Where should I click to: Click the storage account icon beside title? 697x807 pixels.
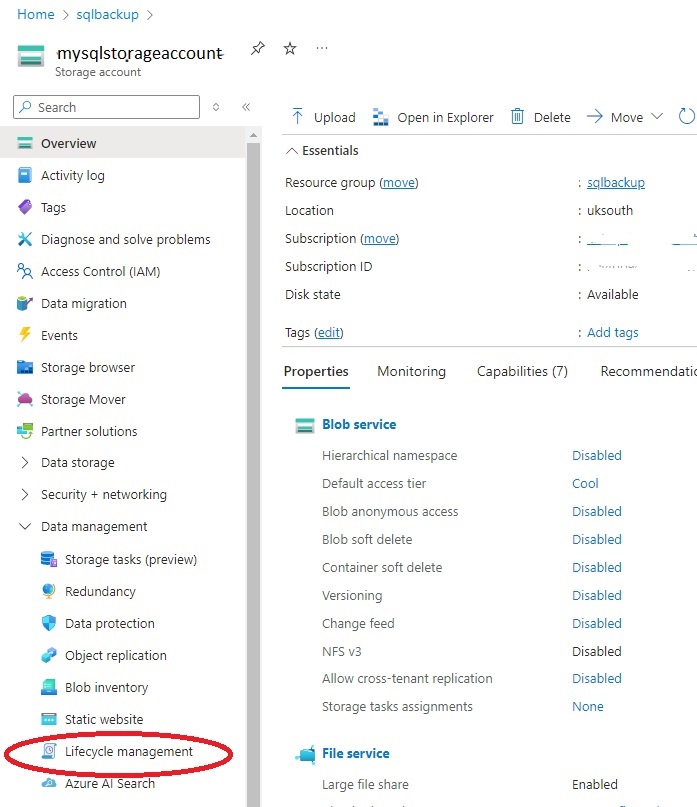click(x=31, y=56)
